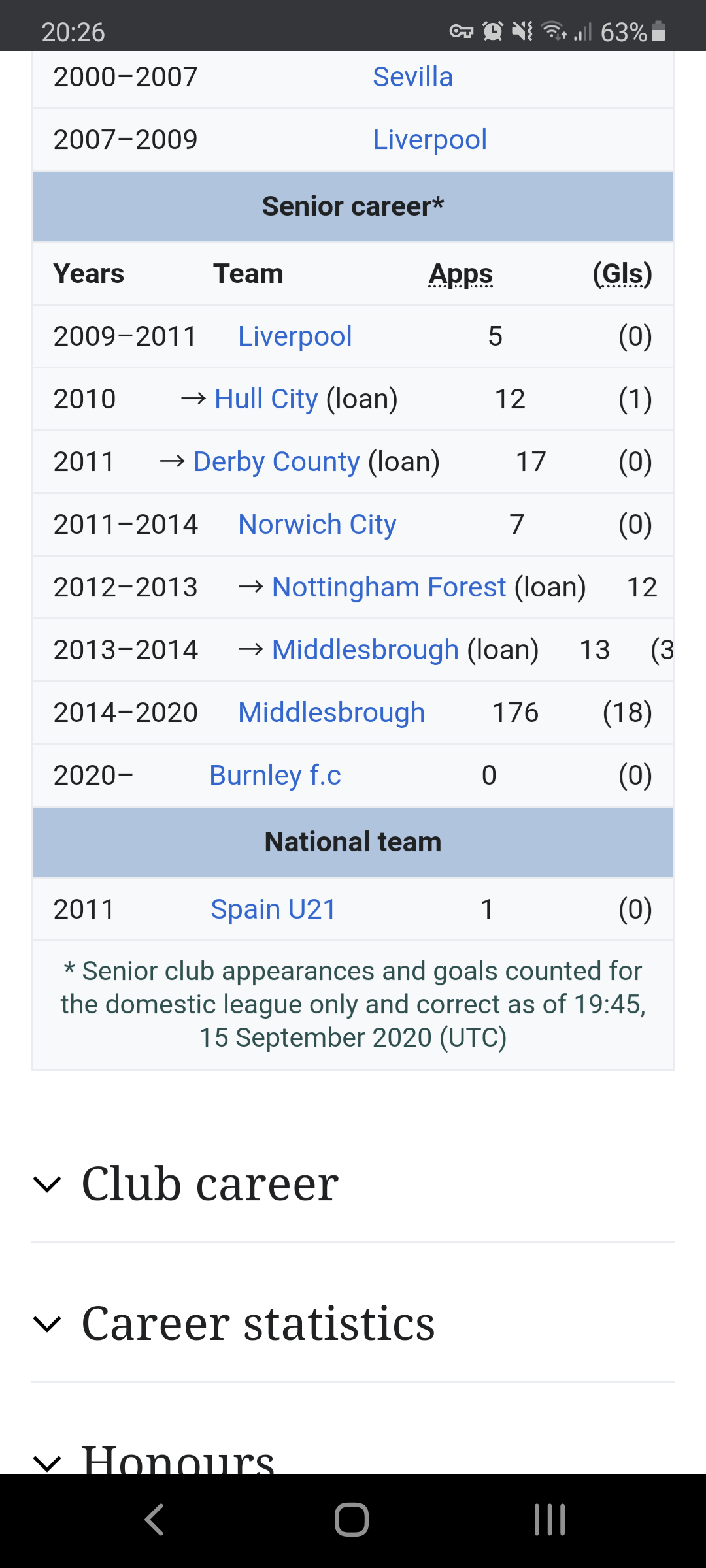Tap the Apps abbreviation column header
This screenshot has height=1568, width=706.
(461, 274)
